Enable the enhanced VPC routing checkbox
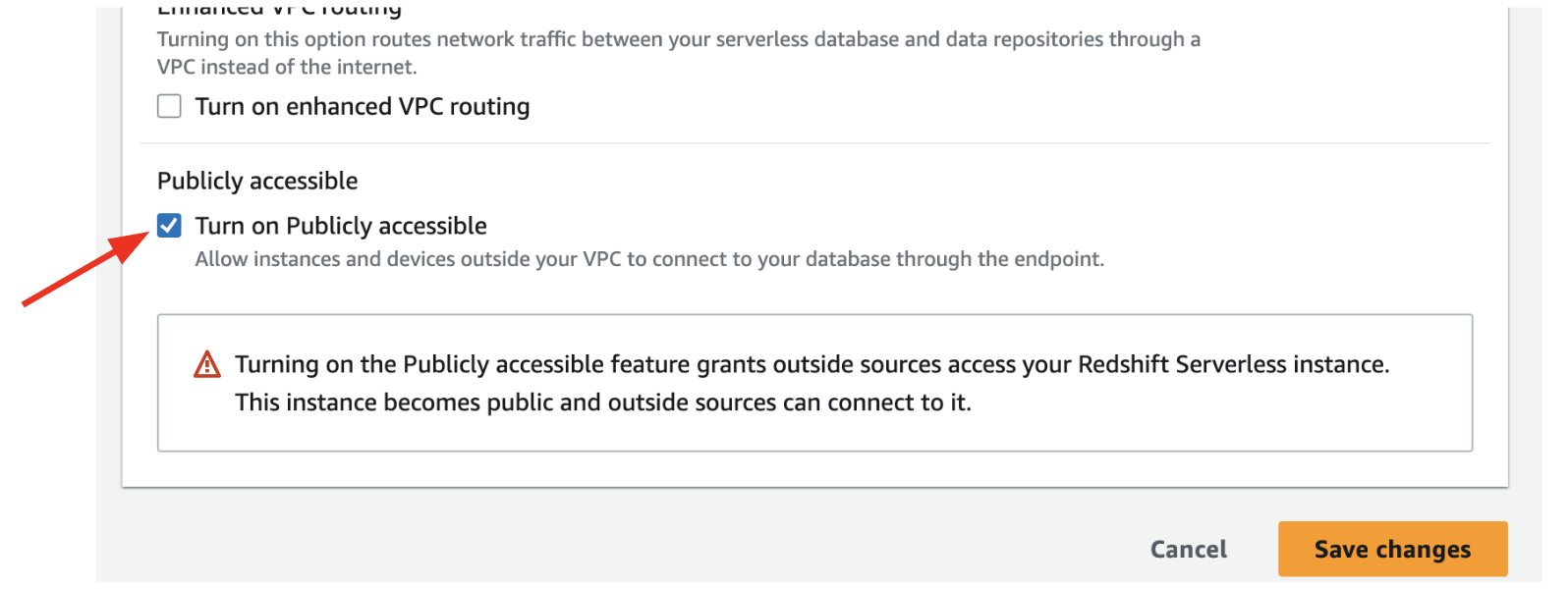The width and height of the screenshot is (1568, 589). point(169,106)
